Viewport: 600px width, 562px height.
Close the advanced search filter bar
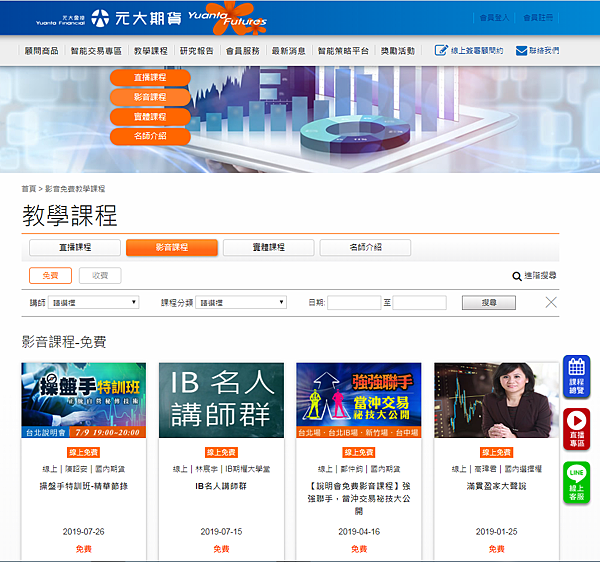tap(551, 302)
